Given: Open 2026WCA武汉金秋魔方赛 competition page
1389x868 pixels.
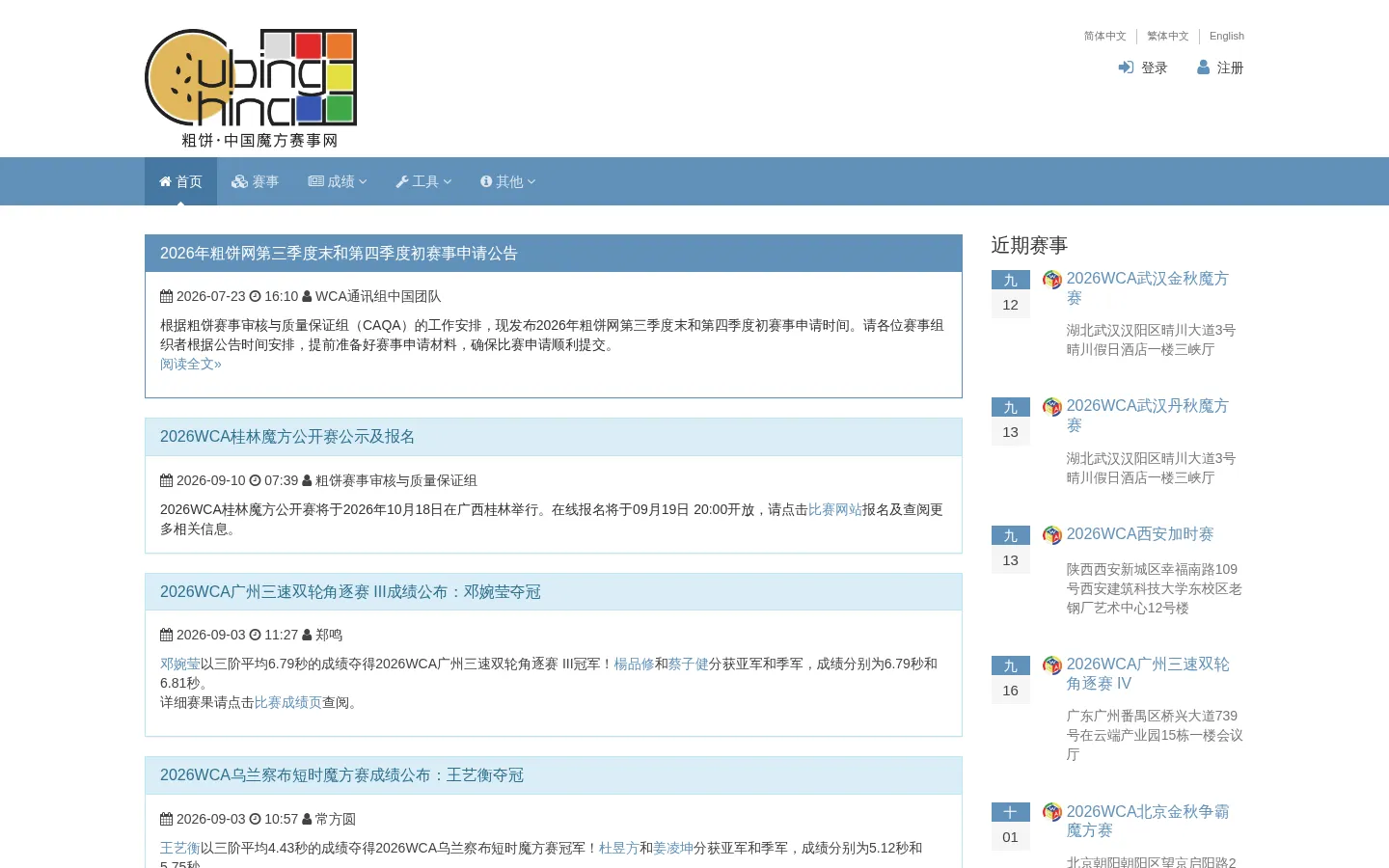Looking at the screenshot, I should (x=1147, y=288).
